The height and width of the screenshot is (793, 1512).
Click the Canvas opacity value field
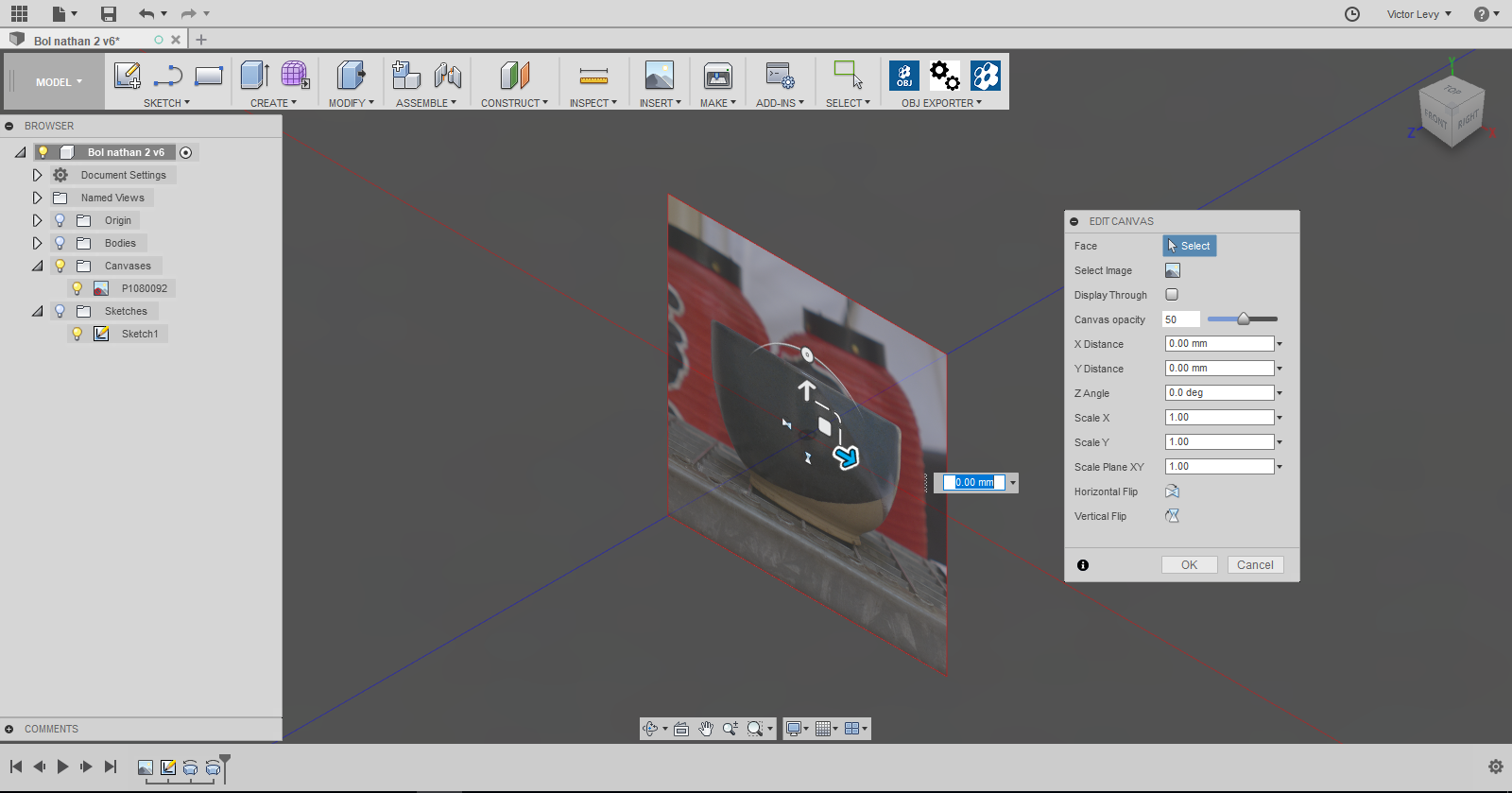point(1180,319)
